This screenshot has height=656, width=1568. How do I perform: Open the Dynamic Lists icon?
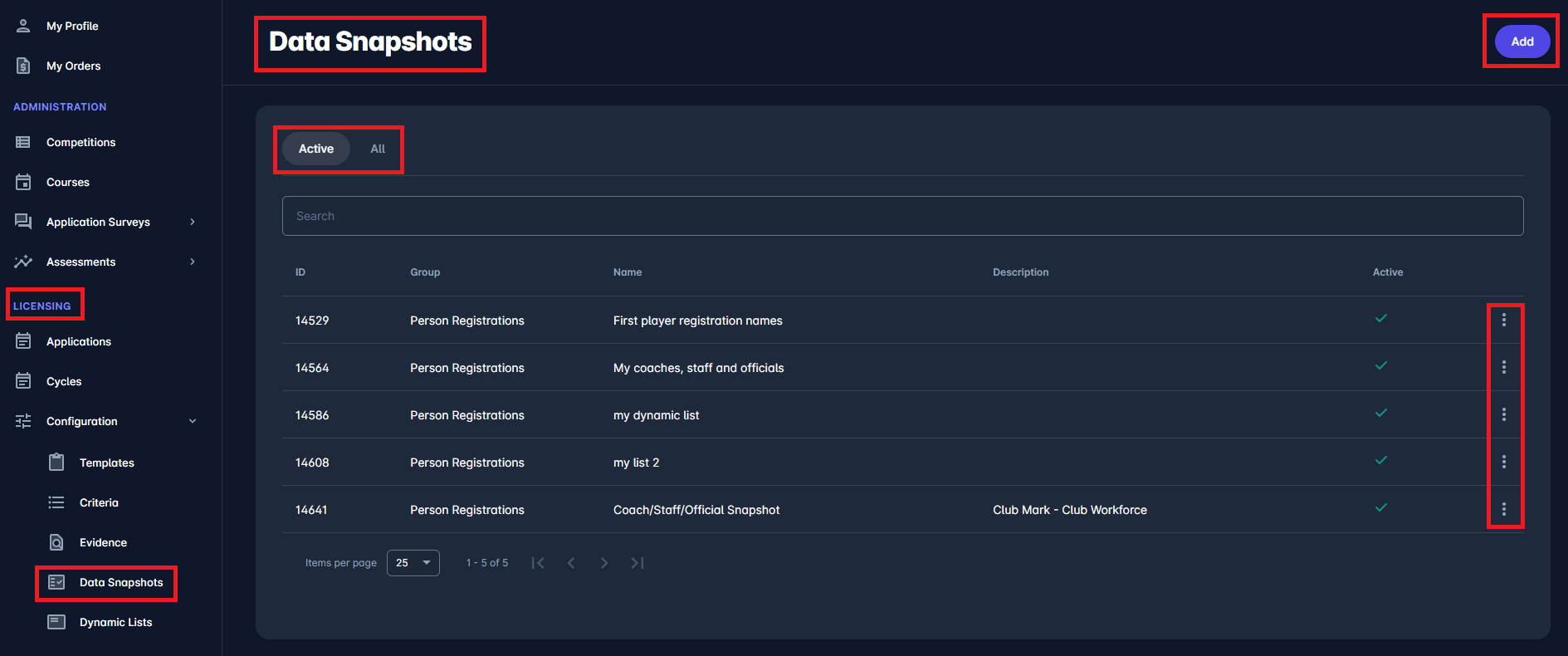[56, 622]
